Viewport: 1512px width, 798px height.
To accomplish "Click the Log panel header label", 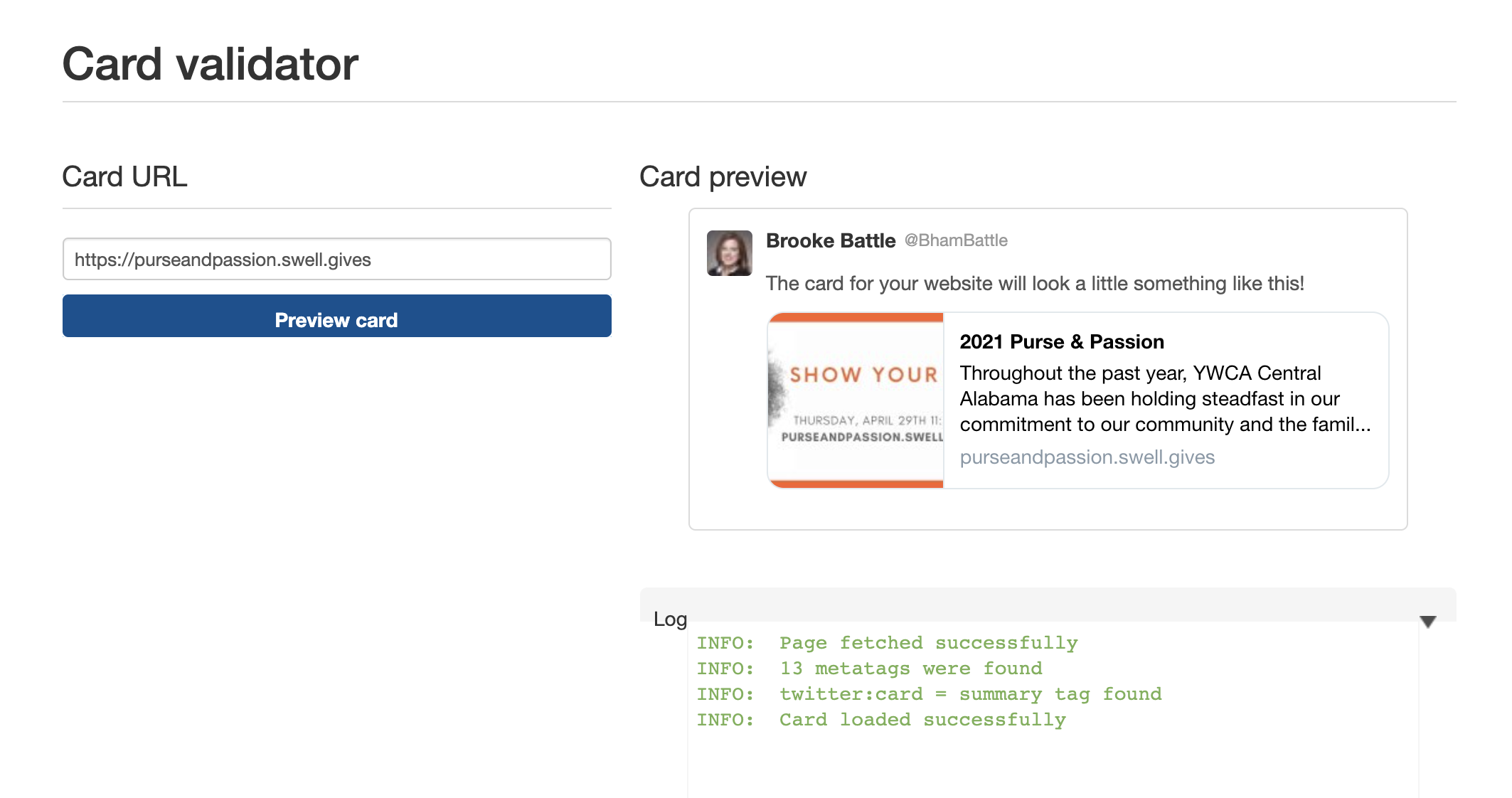I will coord(670,619).
